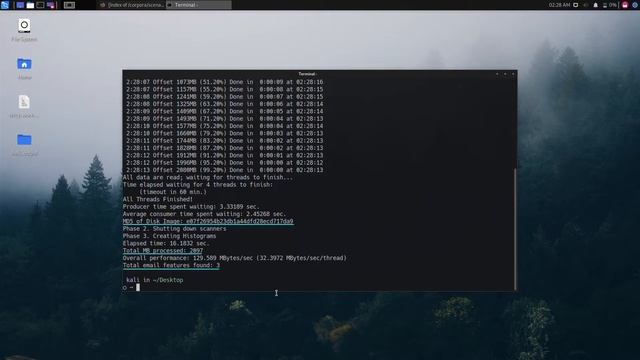Click MD5 of Disk Image line
The width and height of the screenshot is (640, 360).
(x=208, y=221)
